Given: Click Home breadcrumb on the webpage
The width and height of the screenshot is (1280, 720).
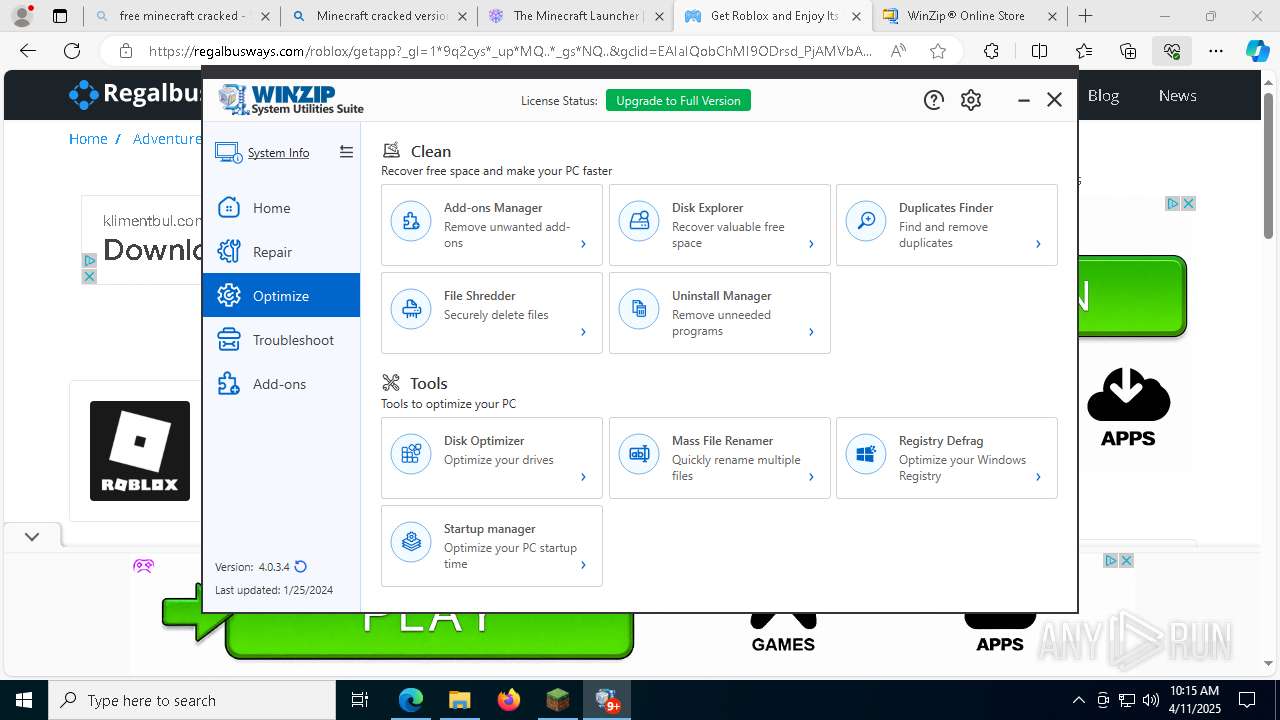Looking at the screenshot, I should click(x=88, y=139).
